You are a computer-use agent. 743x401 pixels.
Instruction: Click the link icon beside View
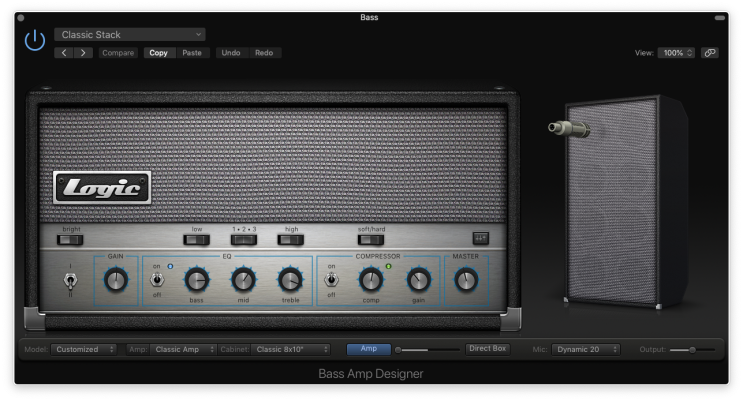point(710,52)
